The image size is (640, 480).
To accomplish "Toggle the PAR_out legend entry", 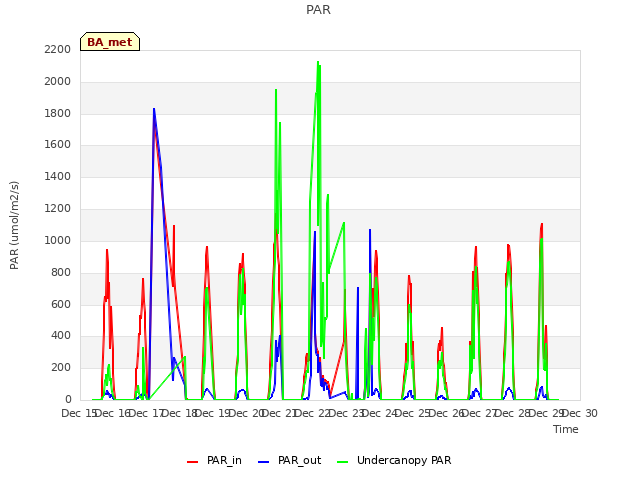I will (289, 460).
